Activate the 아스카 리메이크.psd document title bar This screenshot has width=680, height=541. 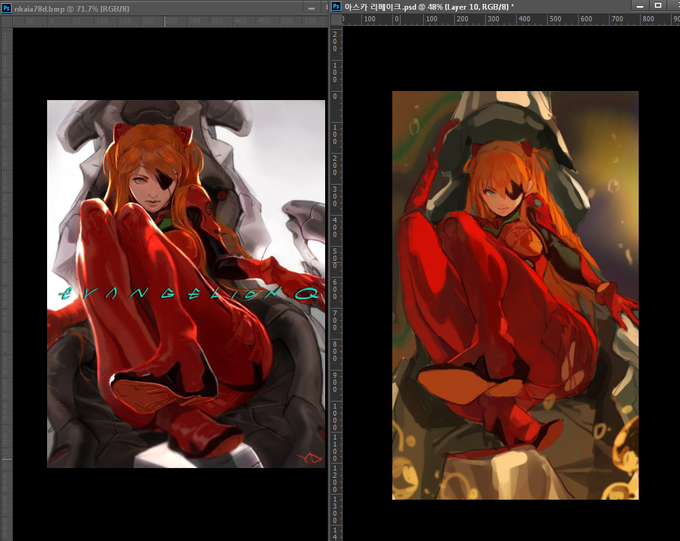[505, 7]
